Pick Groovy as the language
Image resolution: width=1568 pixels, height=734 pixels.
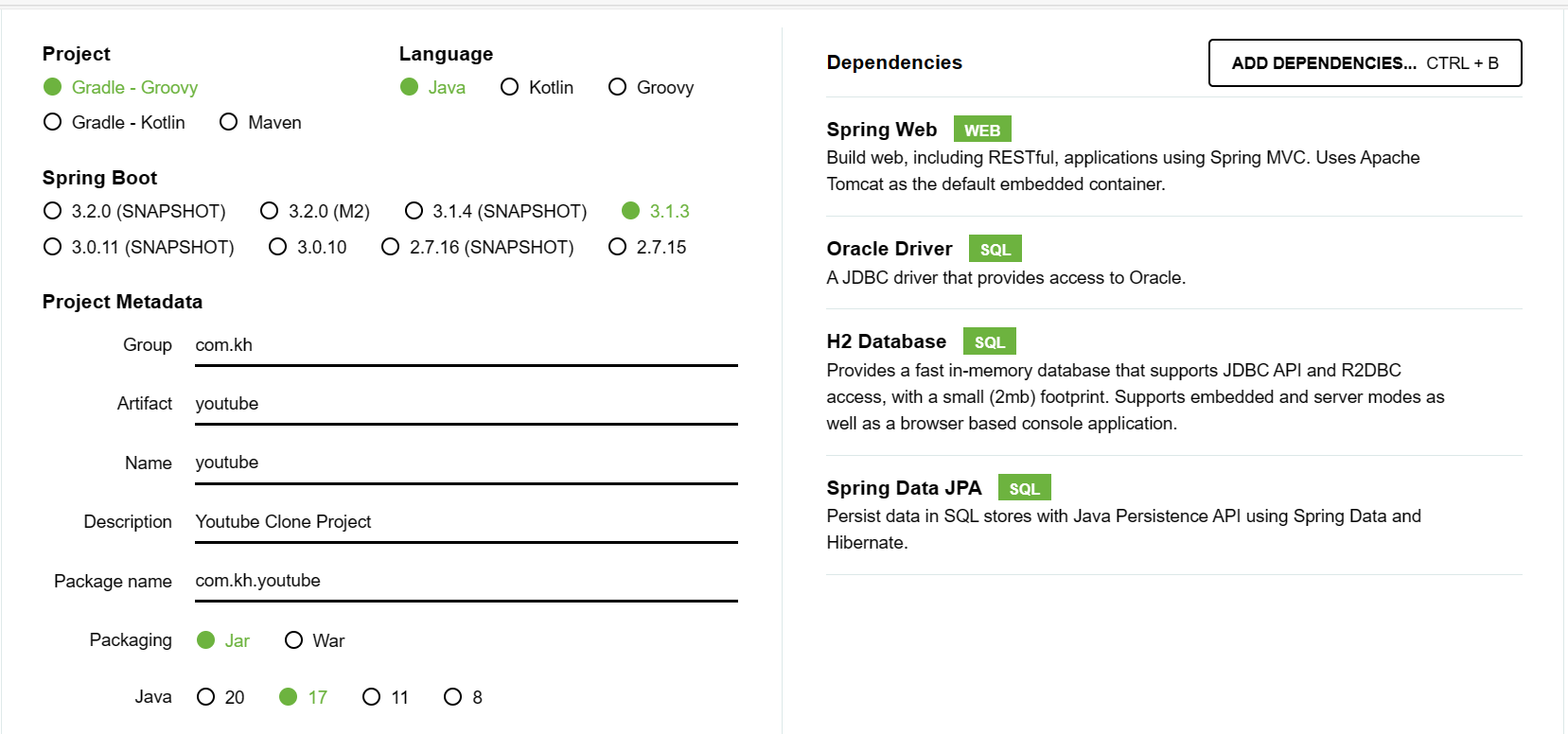618,87
